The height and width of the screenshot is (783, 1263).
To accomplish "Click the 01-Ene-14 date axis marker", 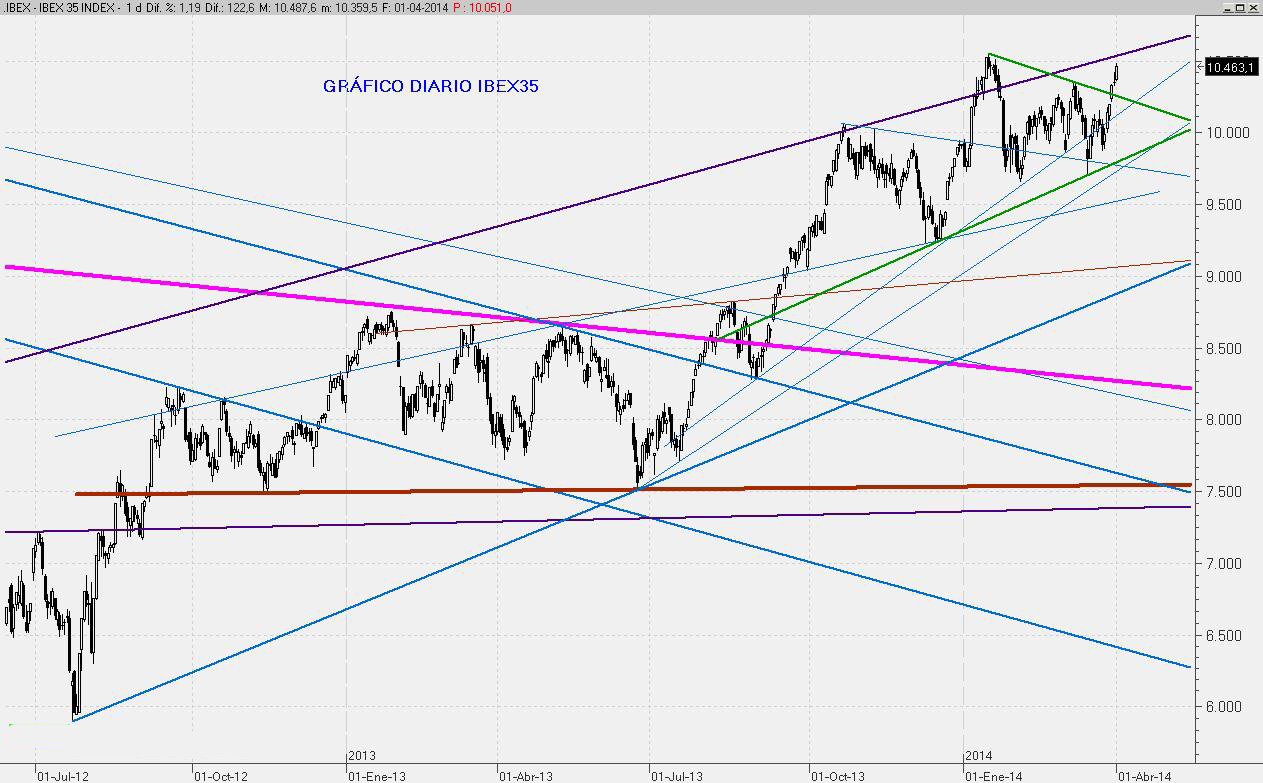I will point(993,774).
